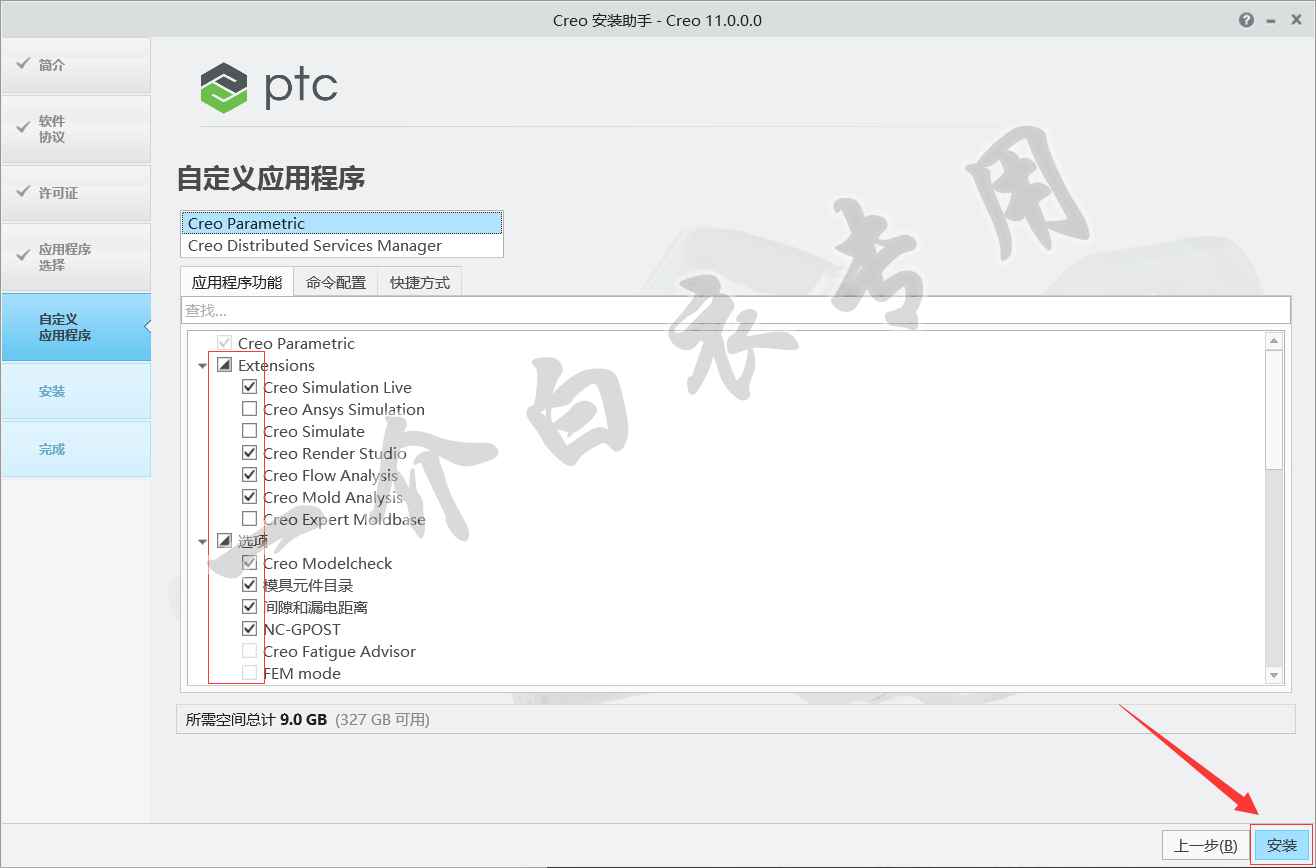Collapse the Extensions tree node
Screen dimensions: 1316x868
202,366
